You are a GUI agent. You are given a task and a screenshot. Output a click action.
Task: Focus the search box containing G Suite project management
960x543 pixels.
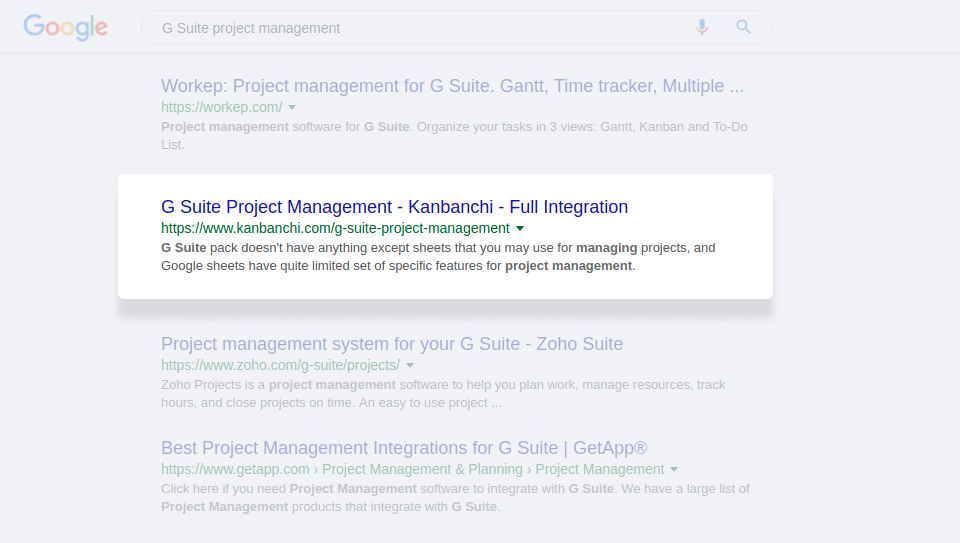tap(457, 27)
